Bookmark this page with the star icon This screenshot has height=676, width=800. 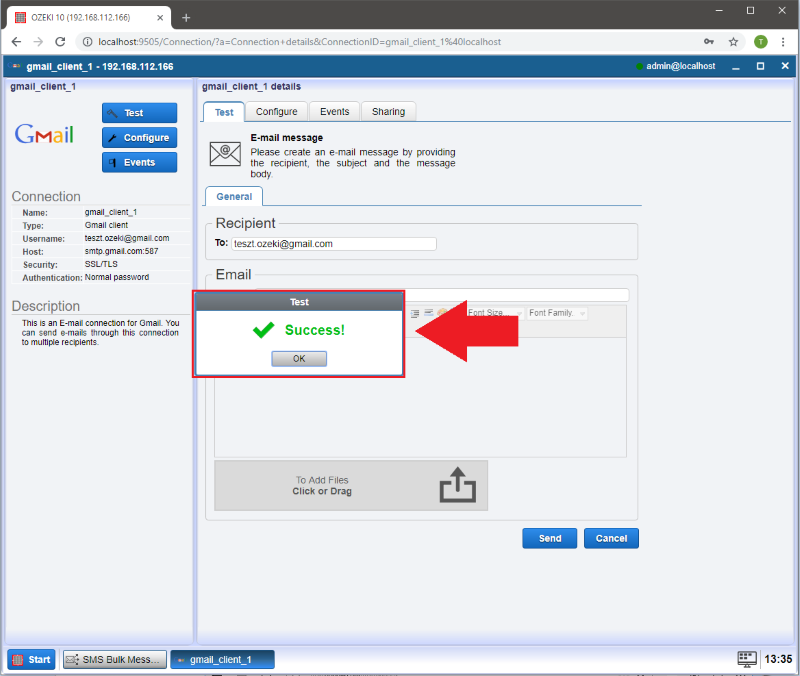tap(733, 42)
